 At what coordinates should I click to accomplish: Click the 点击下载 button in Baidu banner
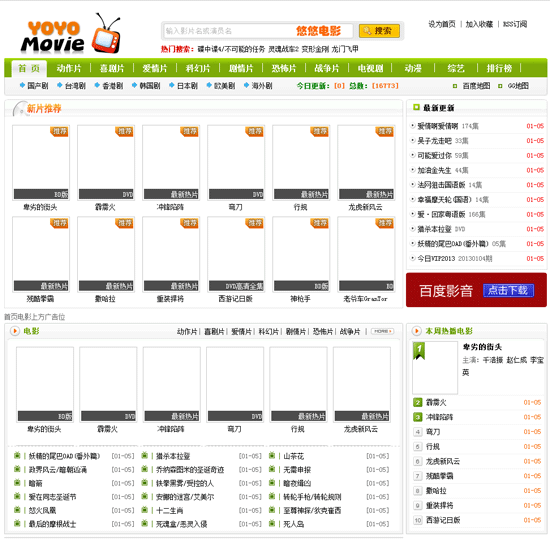point(508,290)
